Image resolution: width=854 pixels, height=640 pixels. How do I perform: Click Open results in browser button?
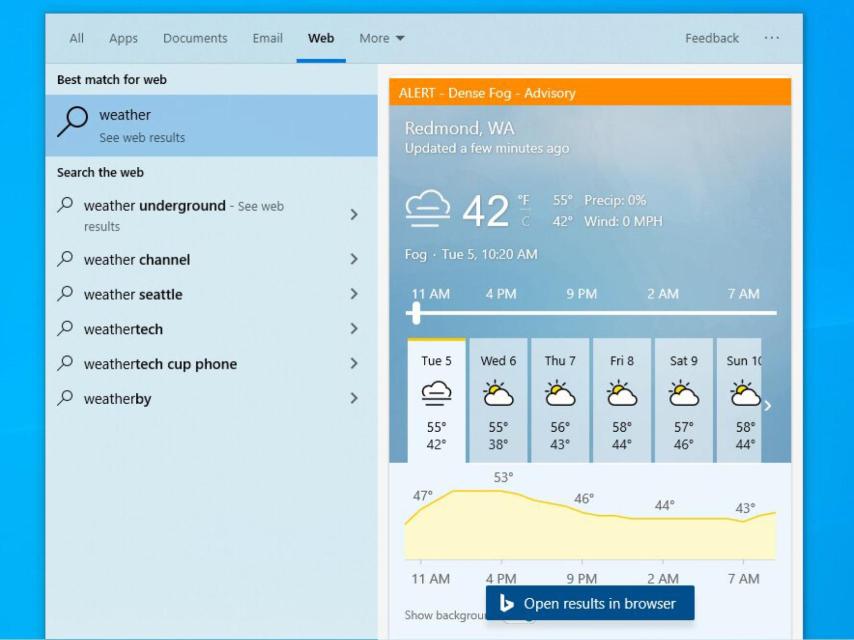(590, 603)
